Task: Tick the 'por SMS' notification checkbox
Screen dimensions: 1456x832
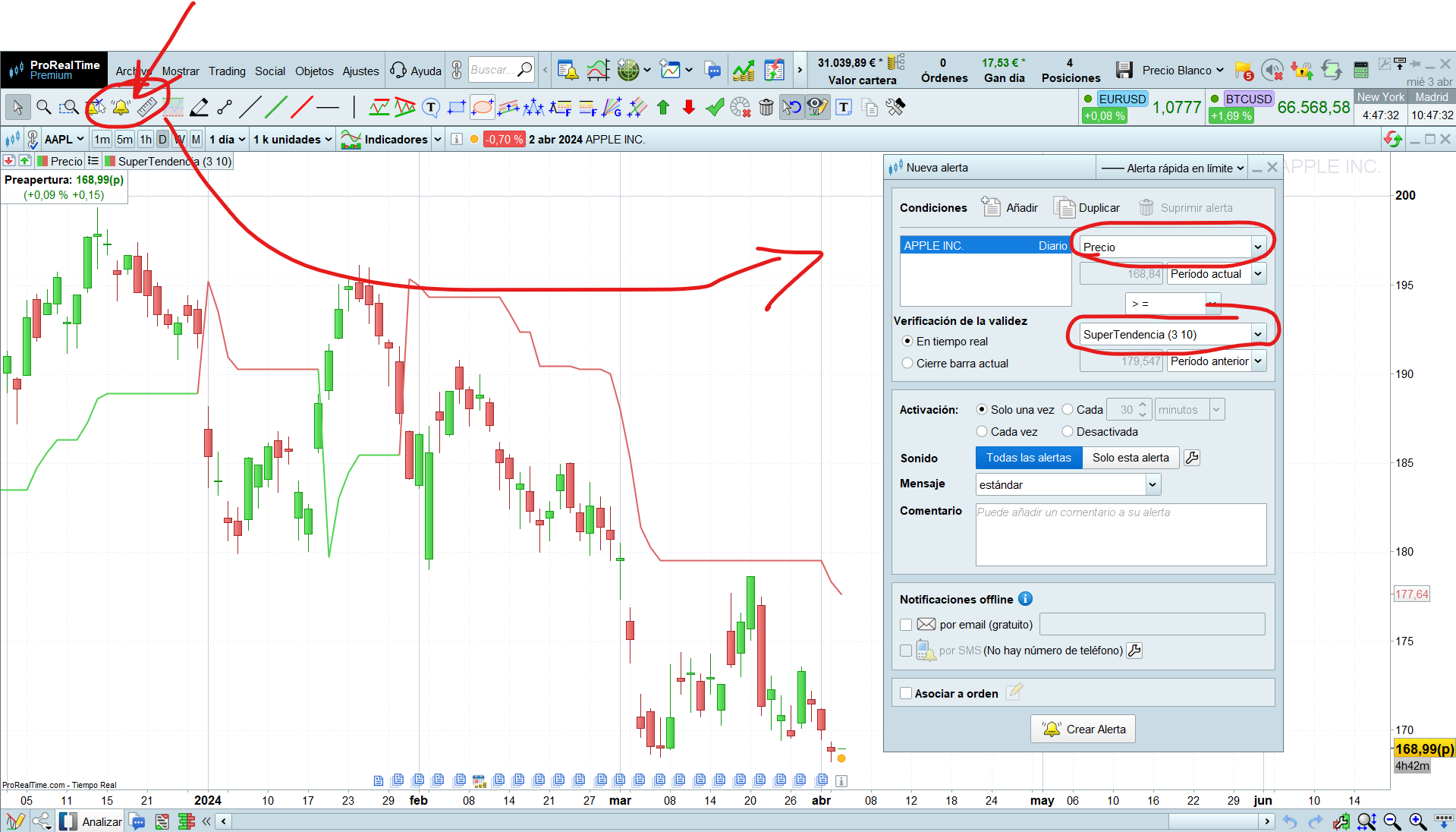Action: (x=906, y=651)
